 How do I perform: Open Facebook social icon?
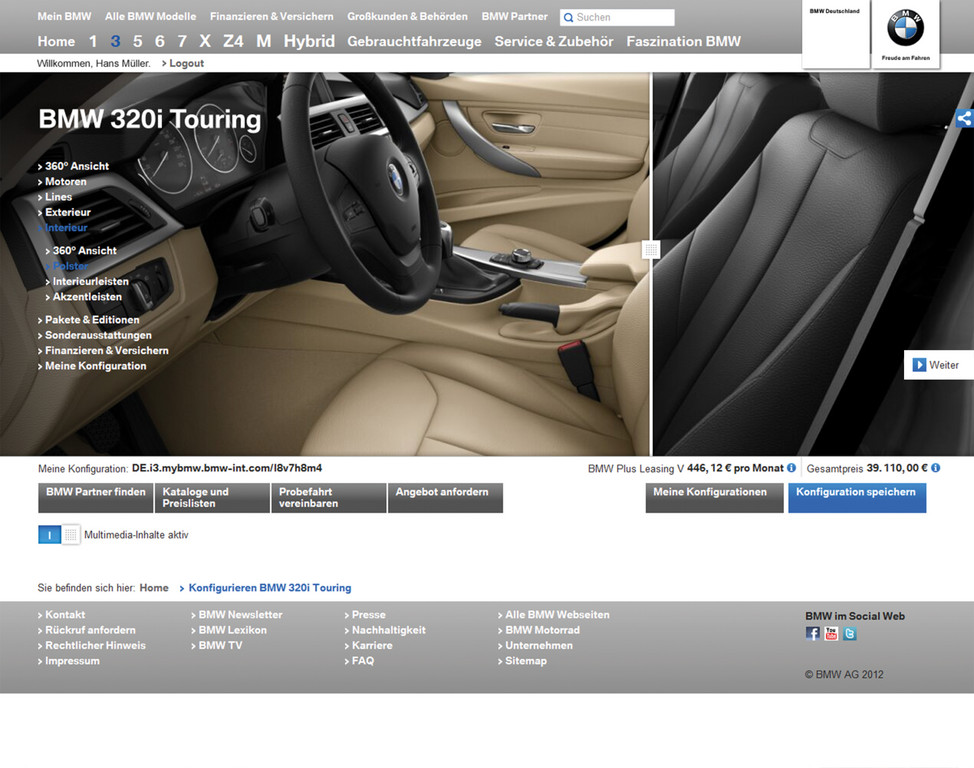click(812, 633)
